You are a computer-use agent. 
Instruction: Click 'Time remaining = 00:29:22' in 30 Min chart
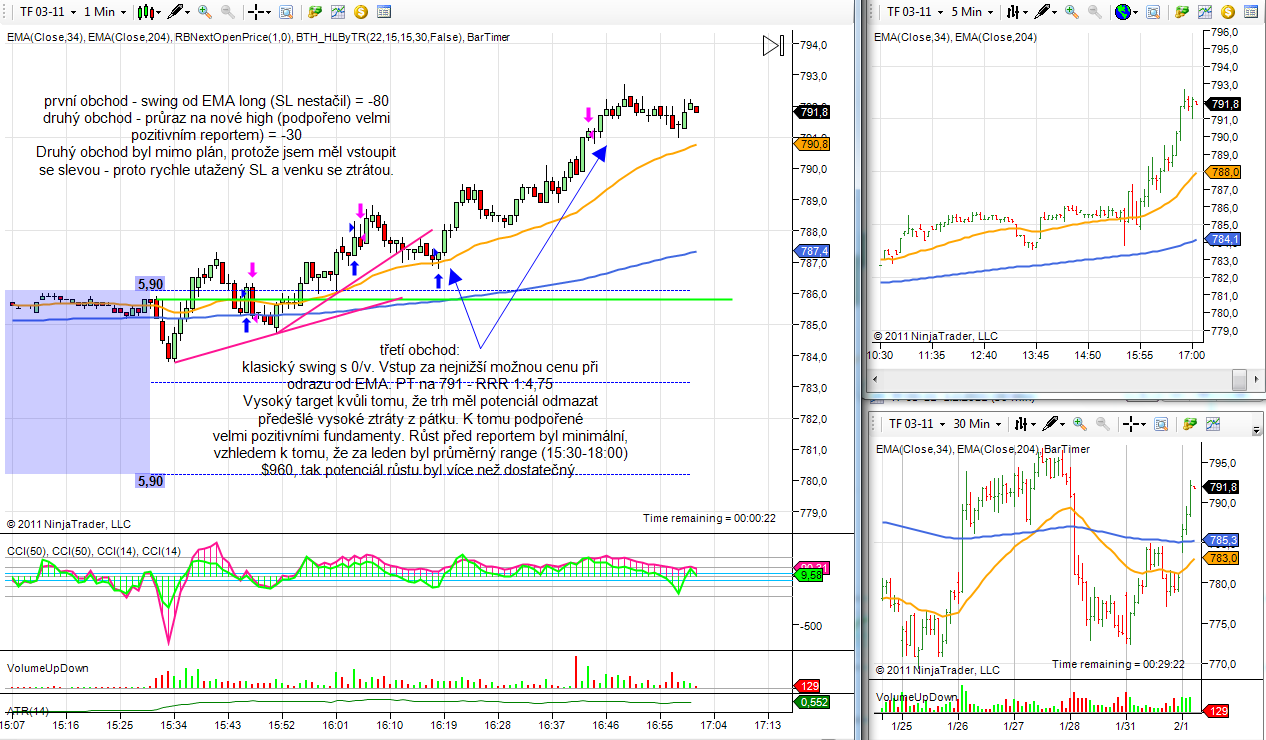1118,665
